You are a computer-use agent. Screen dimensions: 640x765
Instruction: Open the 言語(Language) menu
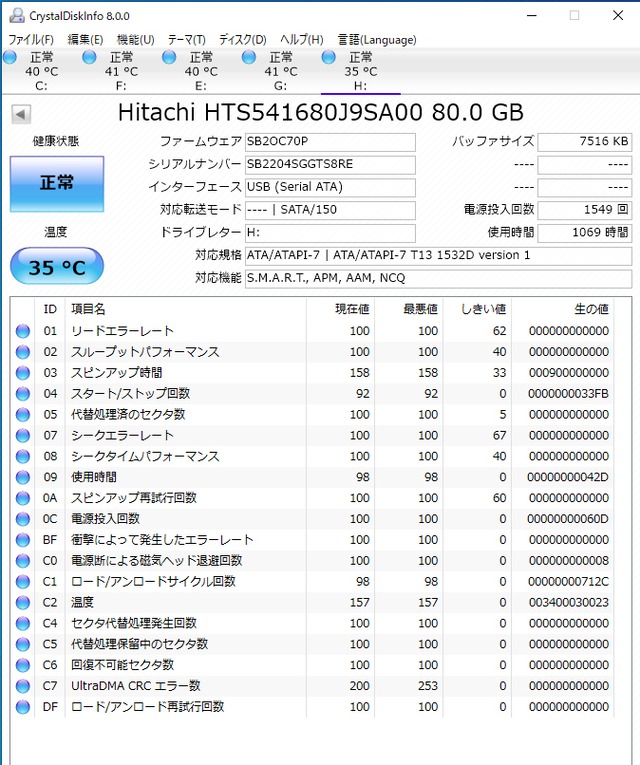(x=377, y=40)
